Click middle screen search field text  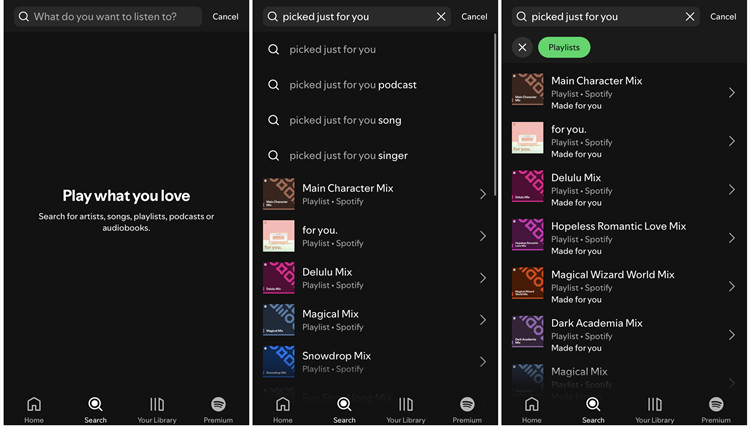click(325, 17)
